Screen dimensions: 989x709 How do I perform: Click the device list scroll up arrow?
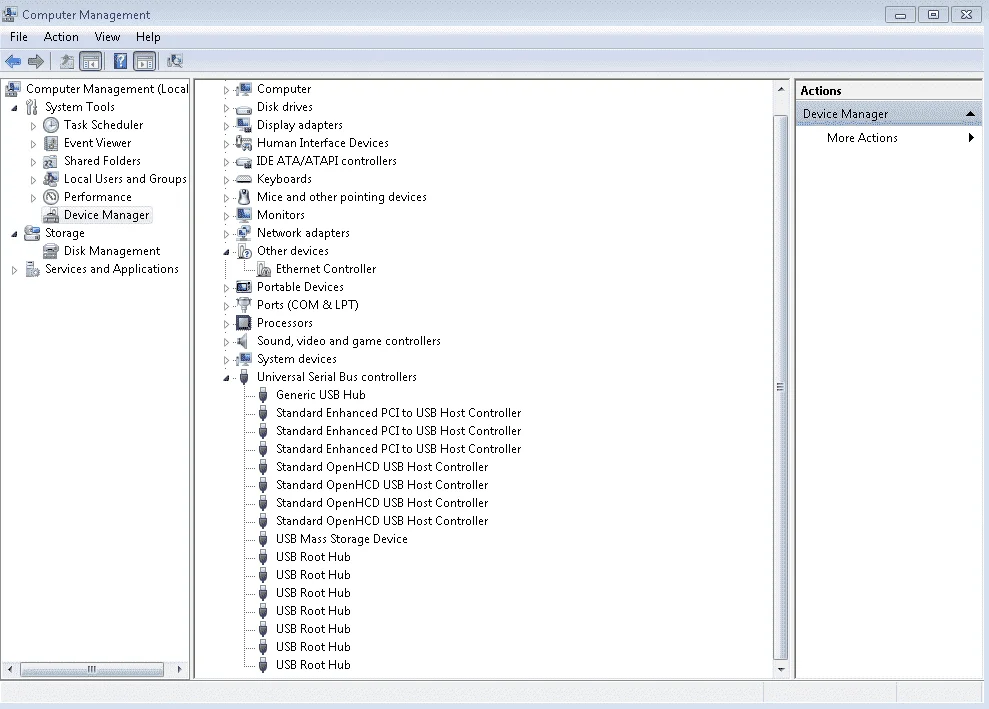click(781, 90)
